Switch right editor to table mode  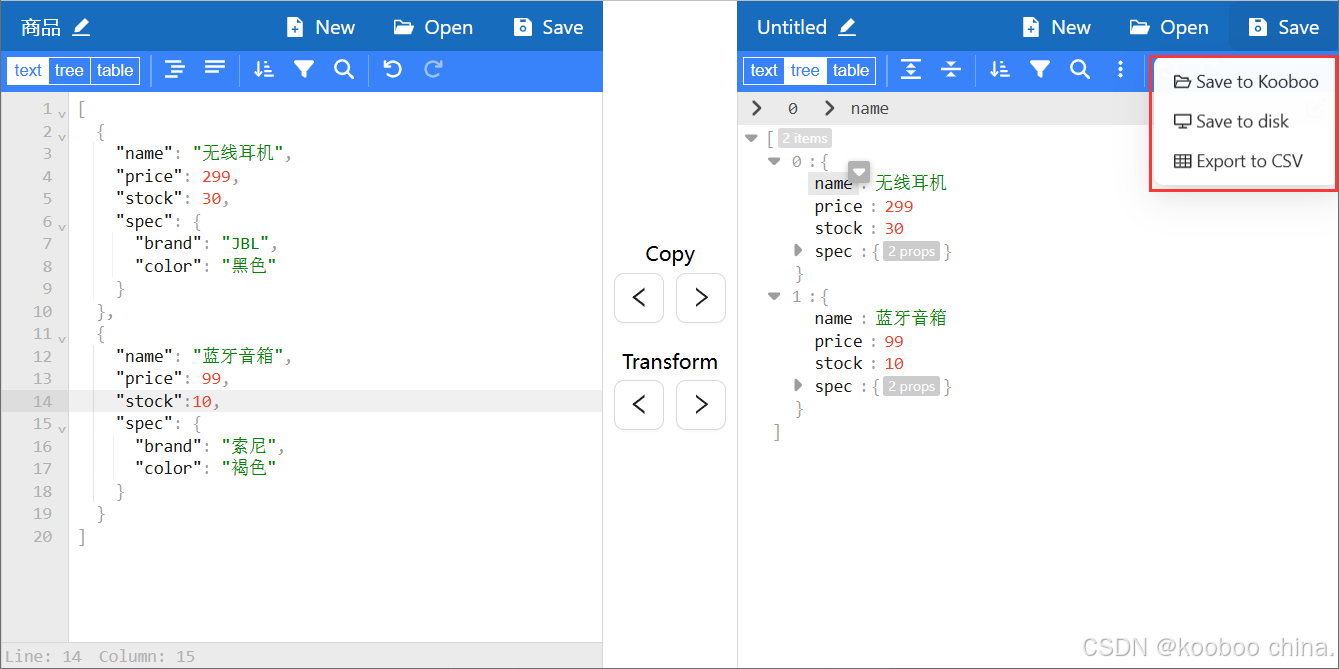[x=851, y=70]
